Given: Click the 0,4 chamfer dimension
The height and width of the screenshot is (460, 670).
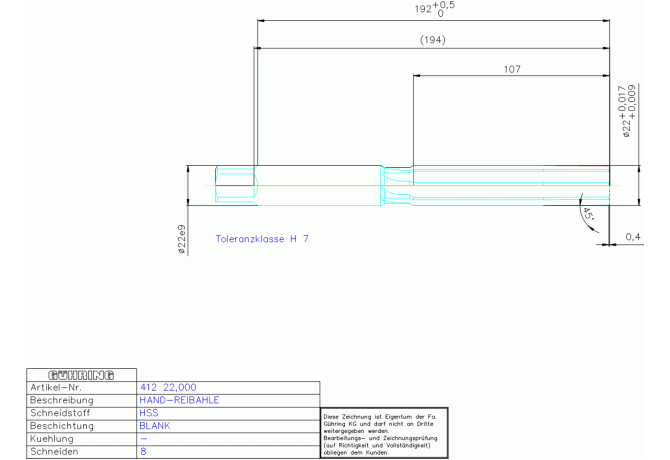Looking at the screenshot, I should [x=633, y=237].
